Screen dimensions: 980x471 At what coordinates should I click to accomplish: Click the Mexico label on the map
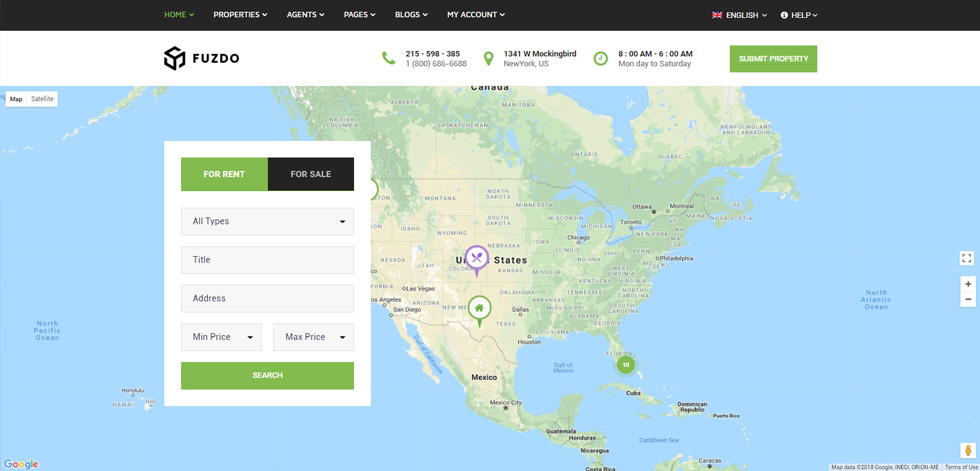point(484,377)
